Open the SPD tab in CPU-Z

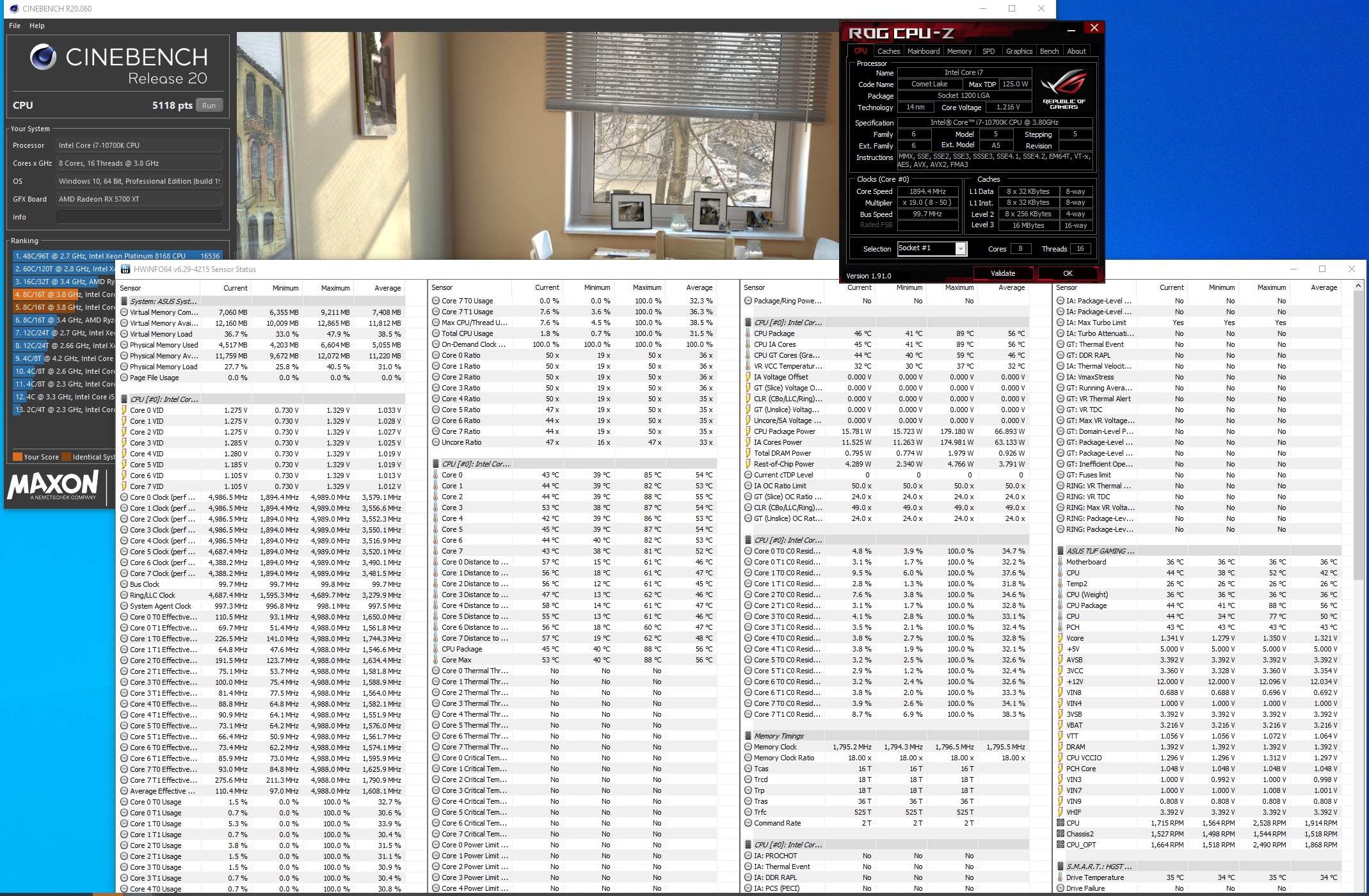tap(988, 51)
